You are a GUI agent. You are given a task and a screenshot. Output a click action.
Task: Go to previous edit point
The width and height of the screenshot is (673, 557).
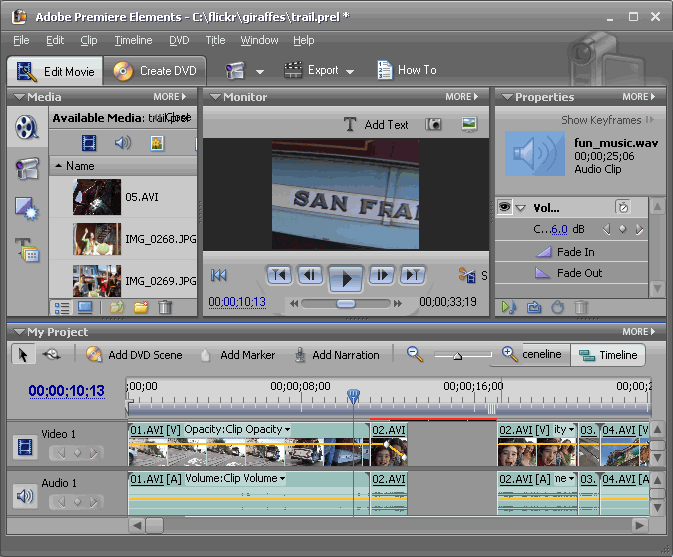(x=279, y=275)
